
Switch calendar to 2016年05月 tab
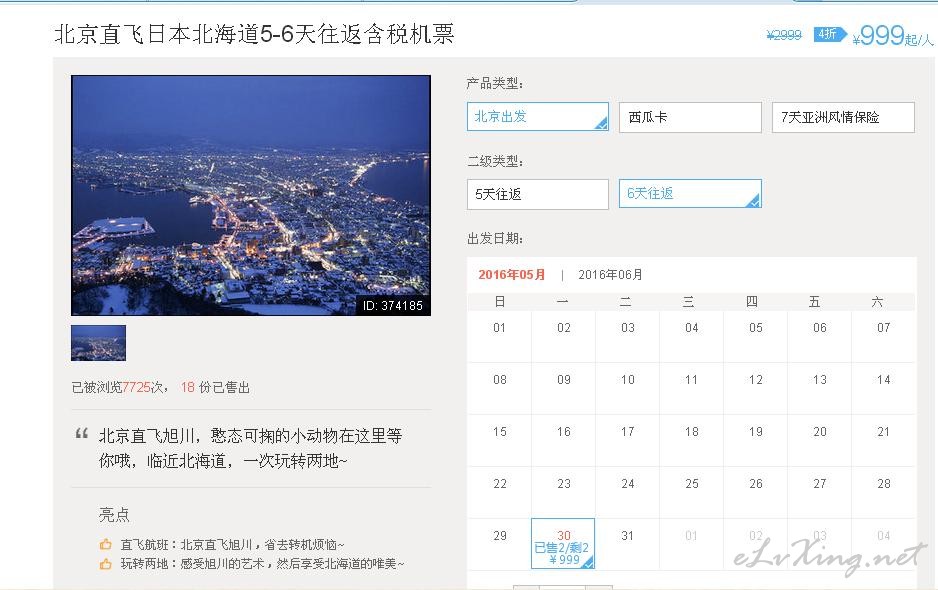[512, 275]
